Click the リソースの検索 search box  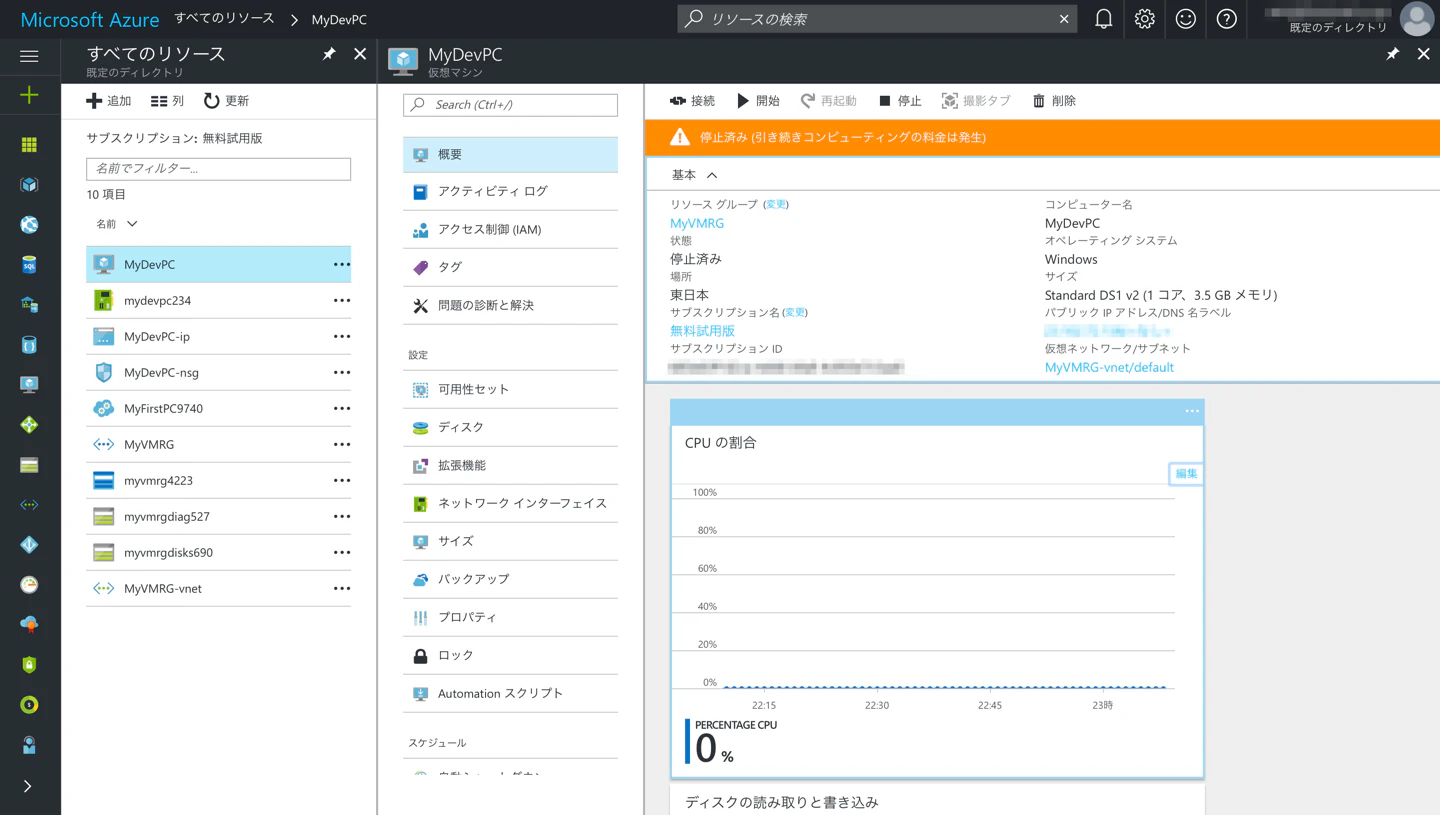point(877,19)
